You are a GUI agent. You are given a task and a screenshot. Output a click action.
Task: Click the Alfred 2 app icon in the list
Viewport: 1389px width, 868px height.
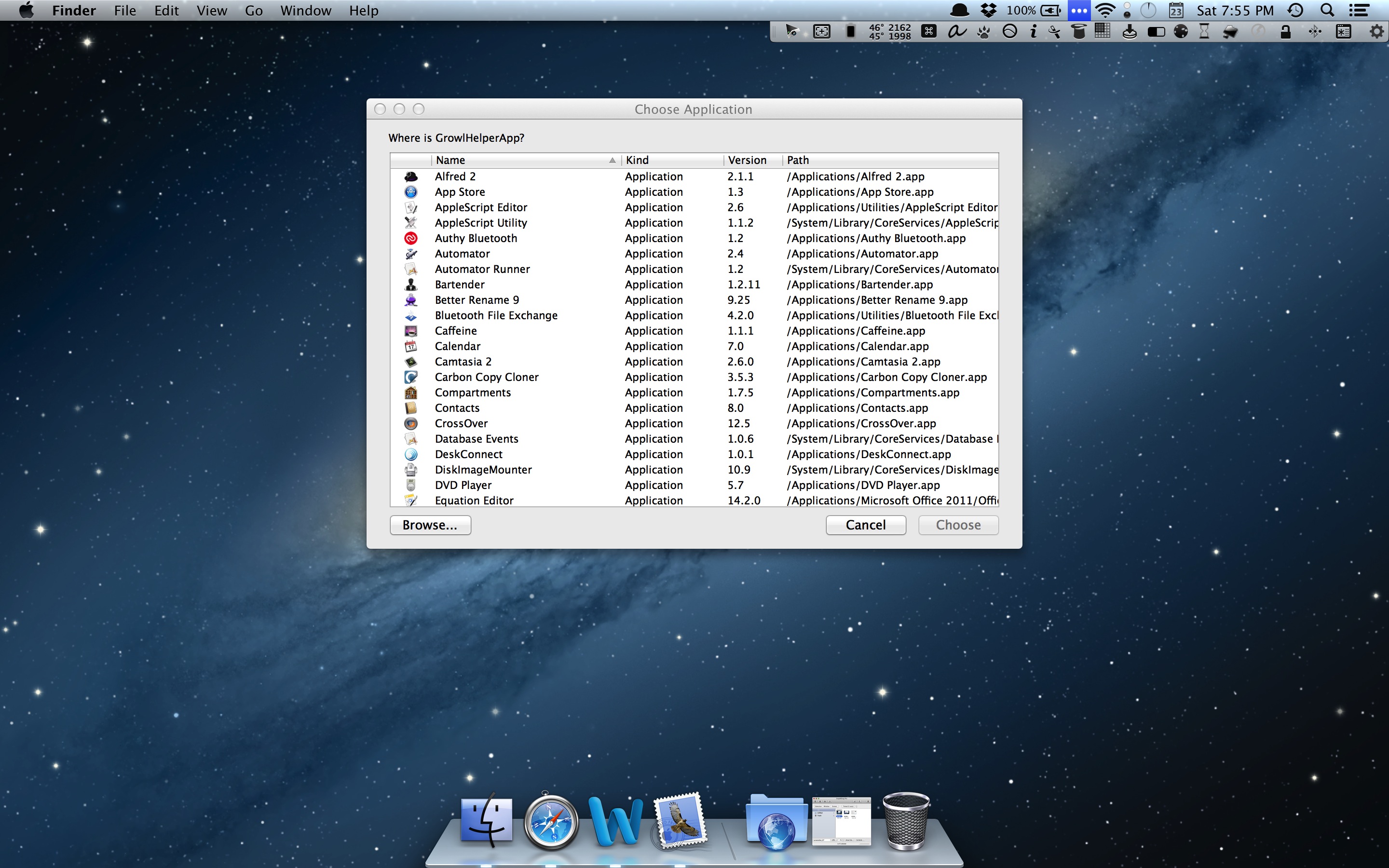click(411, 177)
